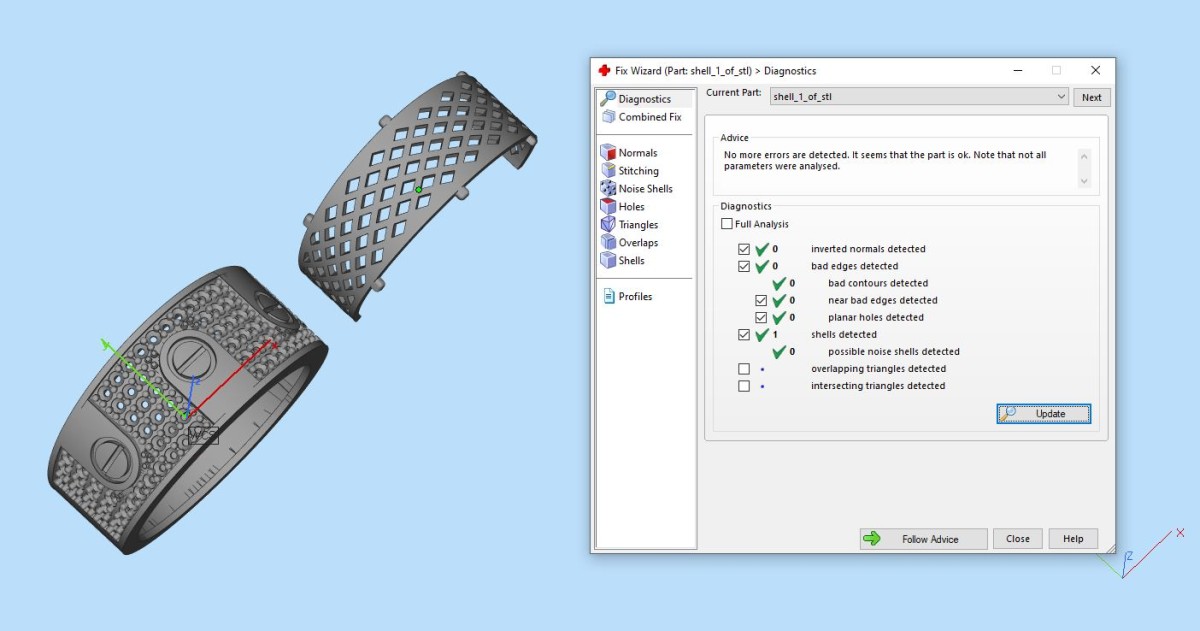This screenshot has width=1200, height=631.
Task: Open the Stitching fix icon
Action: click(608, 171)
